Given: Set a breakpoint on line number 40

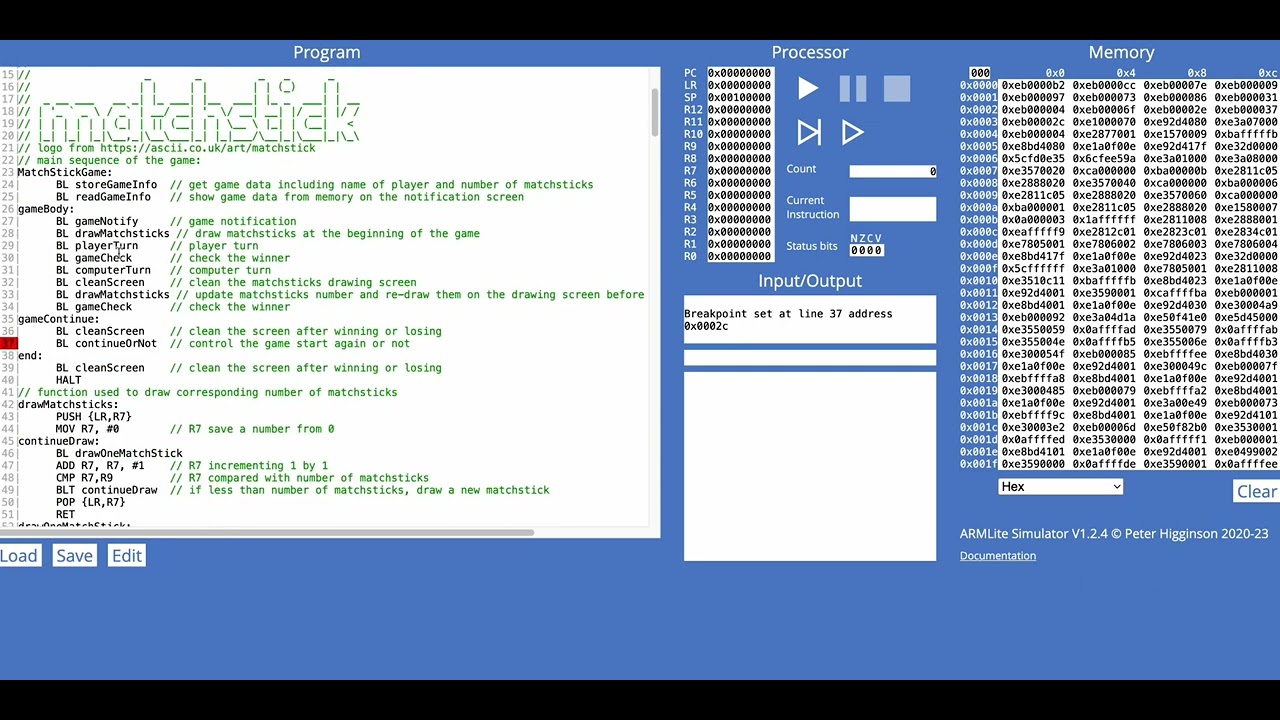Looking at the screenshot, I should point(8,381).
